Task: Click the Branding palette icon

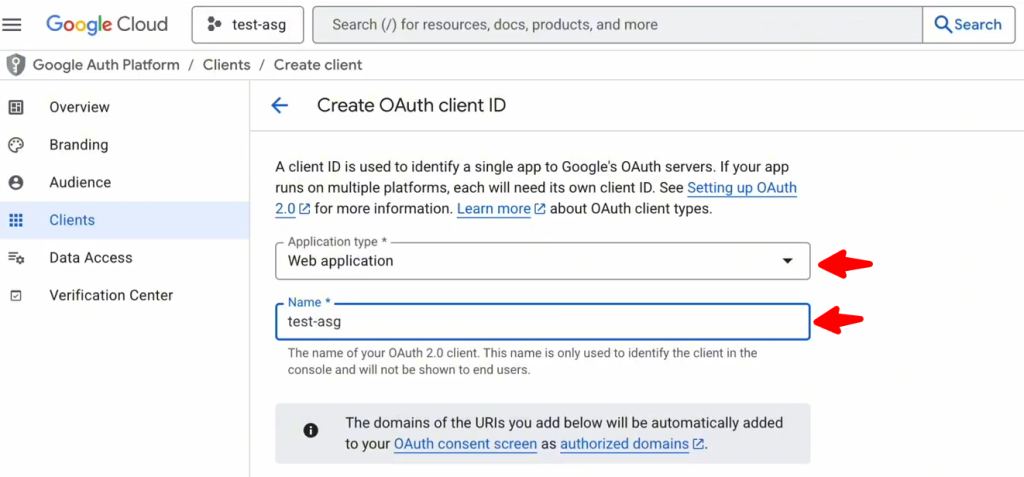Action: pos(16,145)
